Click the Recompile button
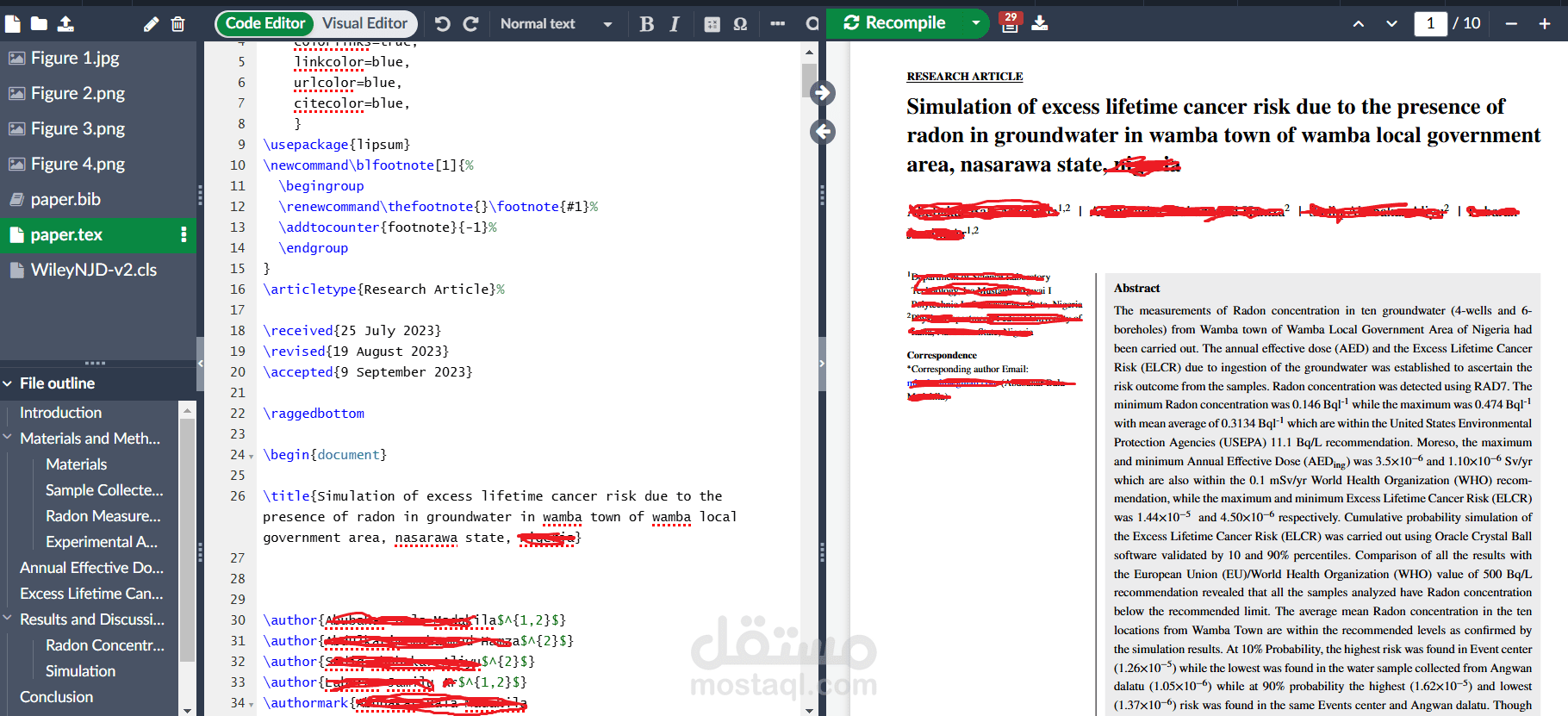This screenshot has height=716, width=1568. (894, 23)
